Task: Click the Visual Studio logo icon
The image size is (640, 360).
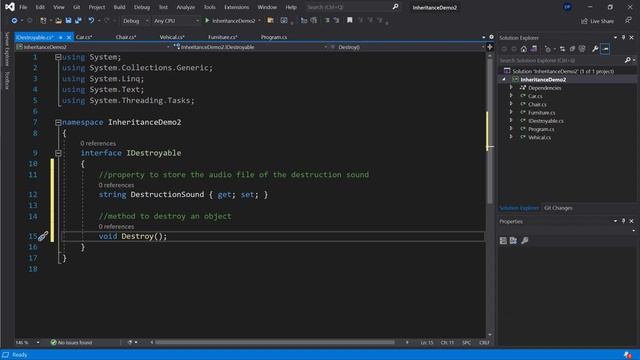Action: tap(10, 7)
